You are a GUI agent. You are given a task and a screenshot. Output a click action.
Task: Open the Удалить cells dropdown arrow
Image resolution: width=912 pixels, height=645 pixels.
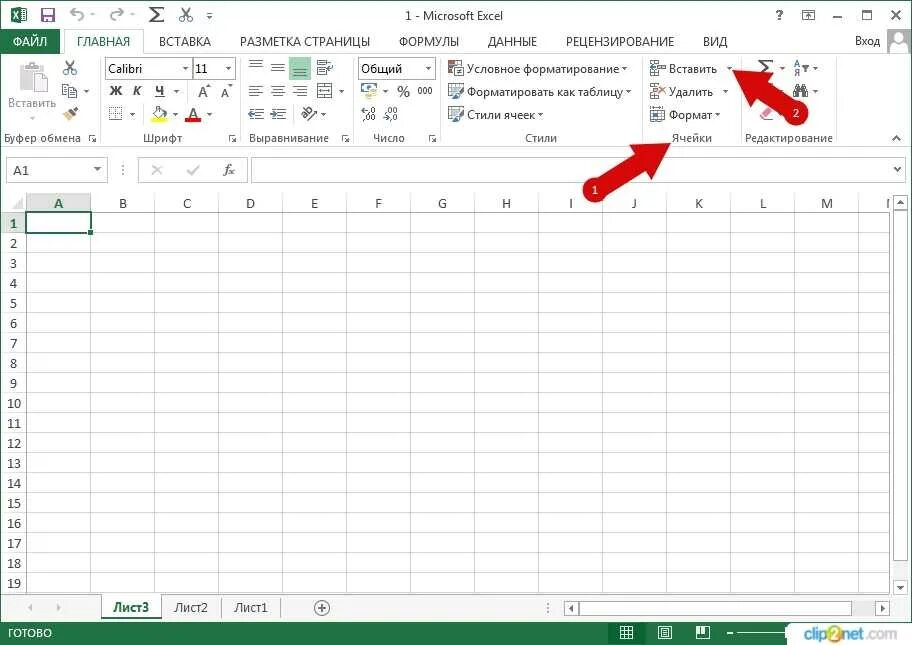pos(725,91)
